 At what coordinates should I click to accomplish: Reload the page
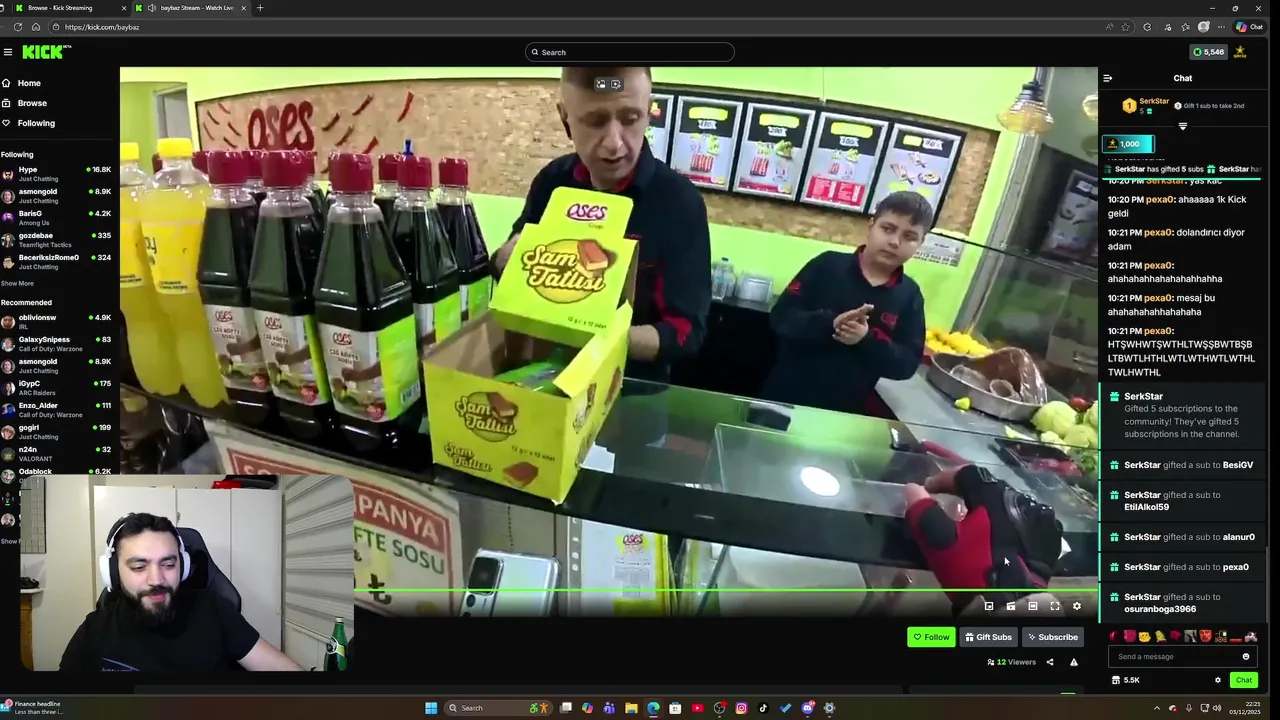point(18,27)
